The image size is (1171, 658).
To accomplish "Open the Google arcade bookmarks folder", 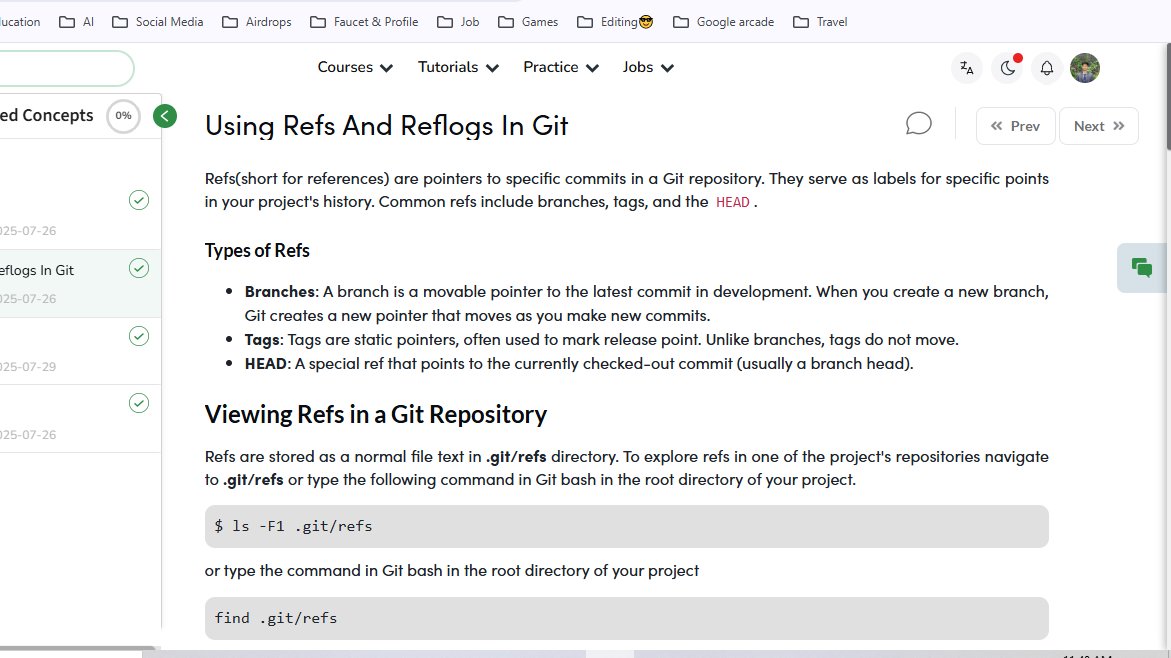I will coord(723,22).
